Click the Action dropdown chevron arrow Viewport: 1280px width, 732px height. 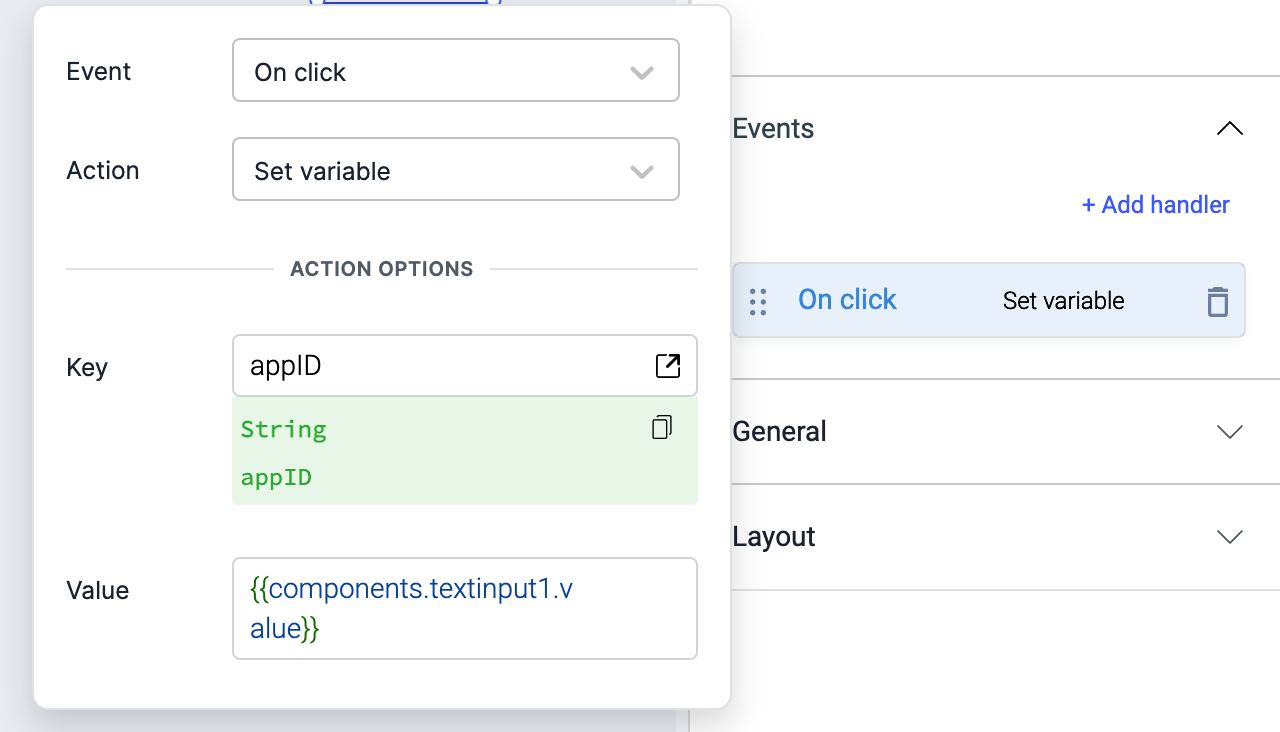[x=642, y=171]
